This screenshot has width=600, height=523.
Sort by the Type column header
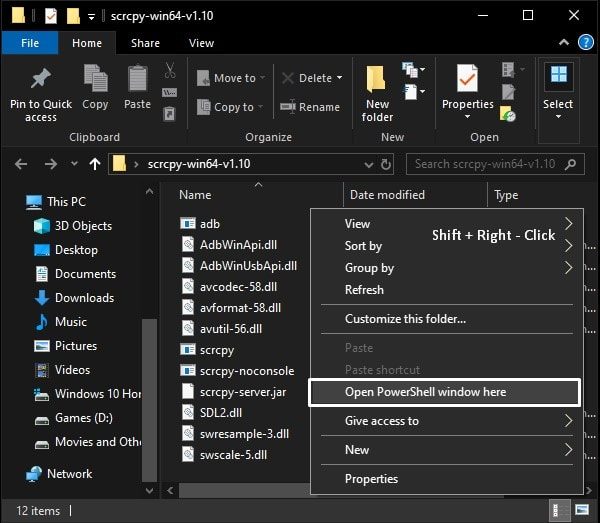[506, 195]
